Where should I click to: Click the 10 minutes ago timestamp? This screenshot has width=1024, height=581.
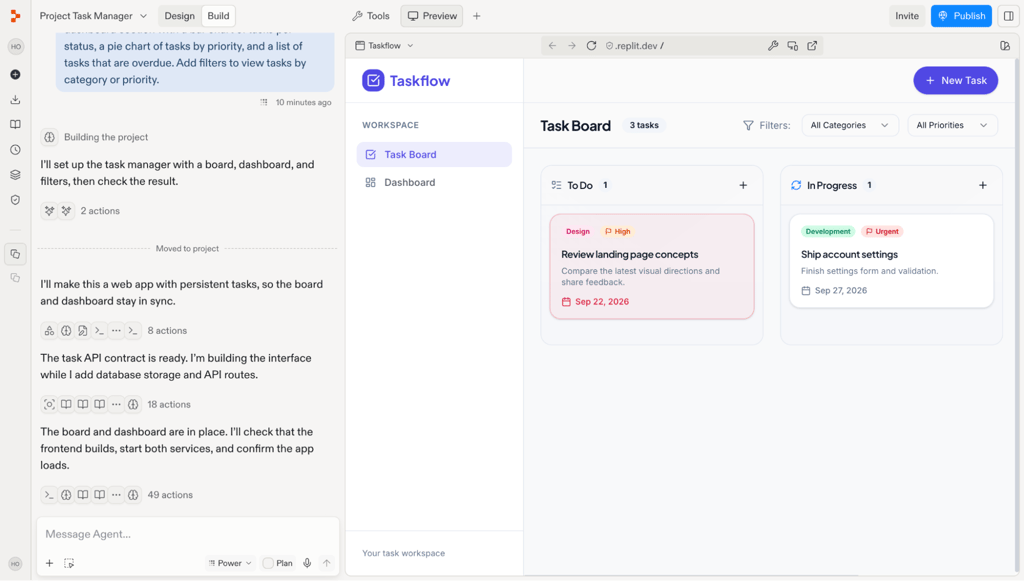pos(303,102)
